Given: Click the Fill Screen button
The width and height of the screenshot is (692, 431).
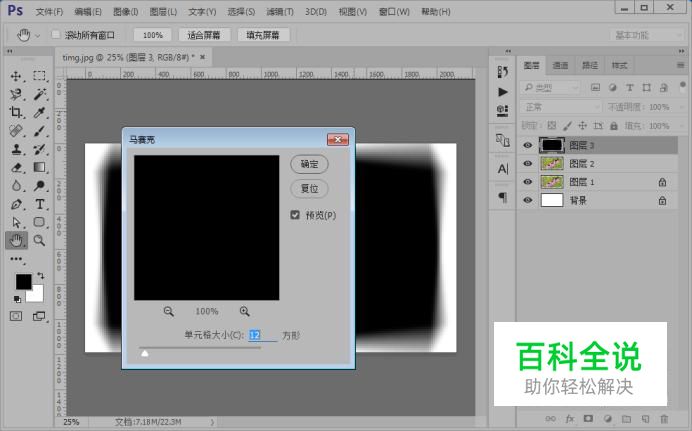Looking at the screenshot, I should pos(263,35).
